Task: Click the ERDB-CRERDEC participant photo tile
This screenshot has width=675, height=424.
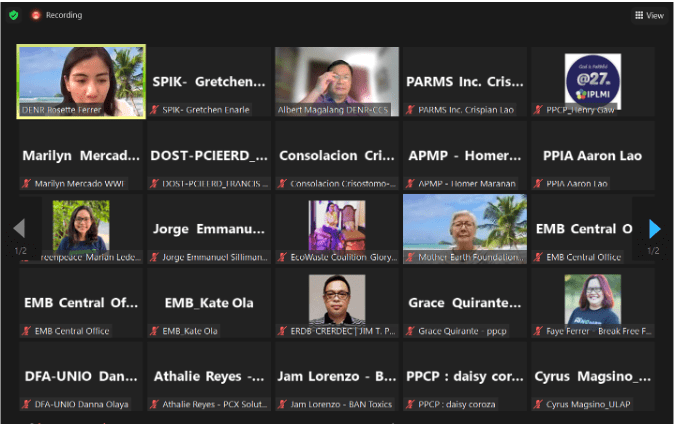Action: pyautogui.click(x=337, y=302)
